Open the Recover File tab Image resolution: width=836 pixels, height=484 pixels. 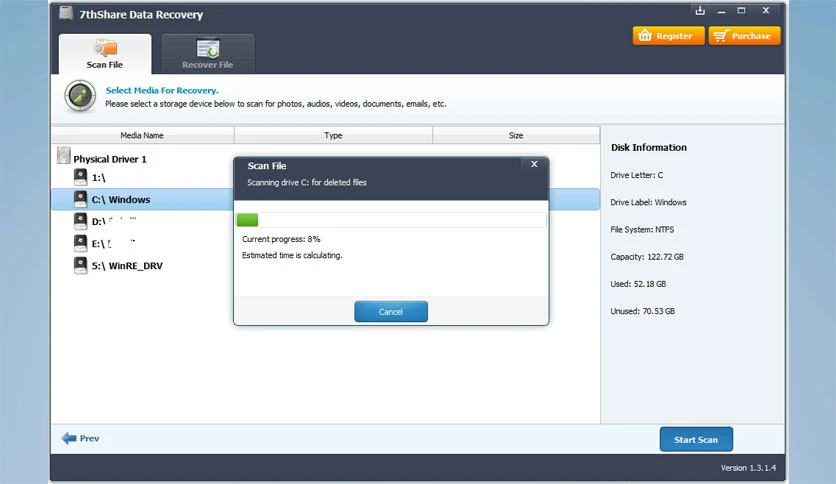(x=208, y=54)
